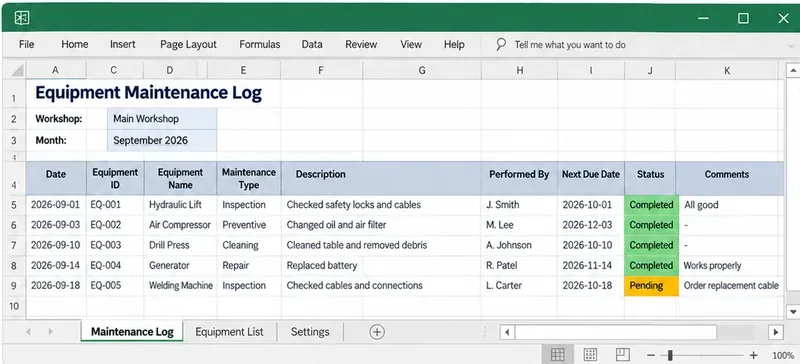This screenshot has height=364, width=800.
Task: Click vertical scrollbar up arrow
Action: pyautogui.click(x=793, y=70)
